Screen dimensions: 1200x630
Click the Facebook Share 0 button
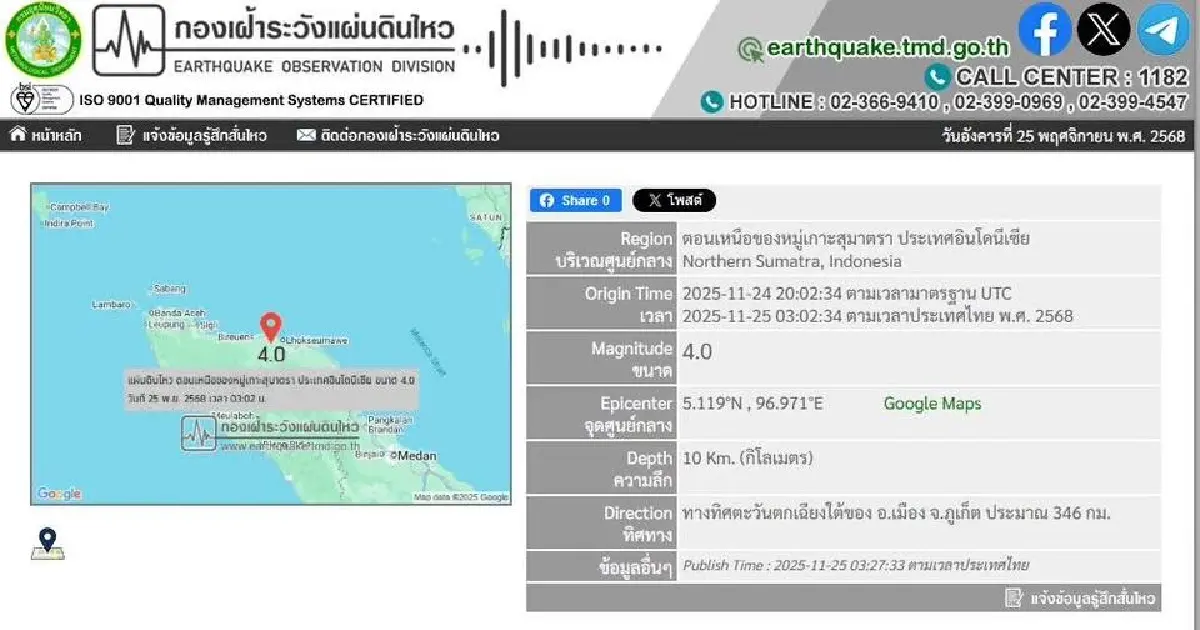pyautogui.click(x=575, y=200)
